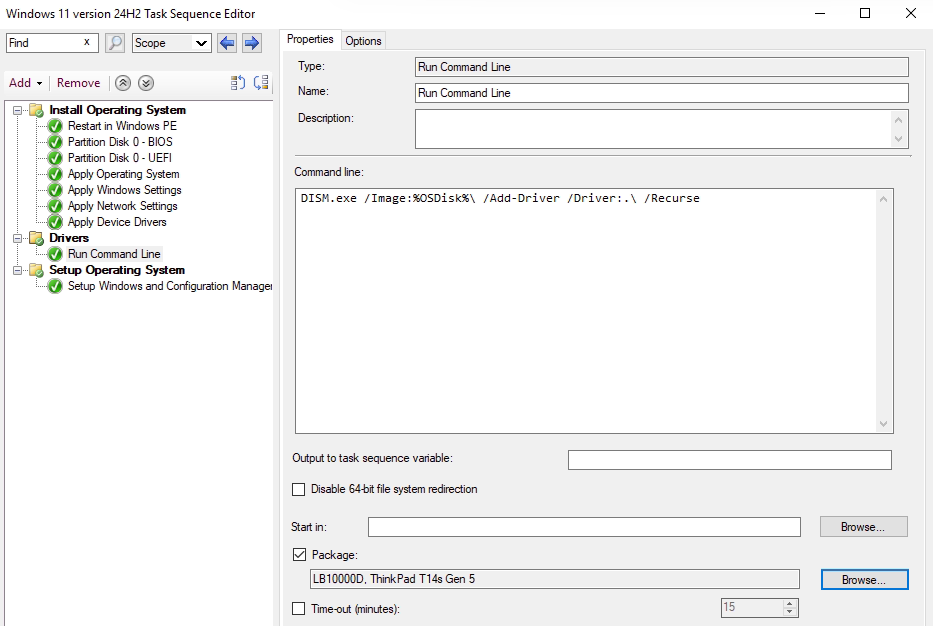
Task: Select the Properties tab
Action: pos(310,39)
